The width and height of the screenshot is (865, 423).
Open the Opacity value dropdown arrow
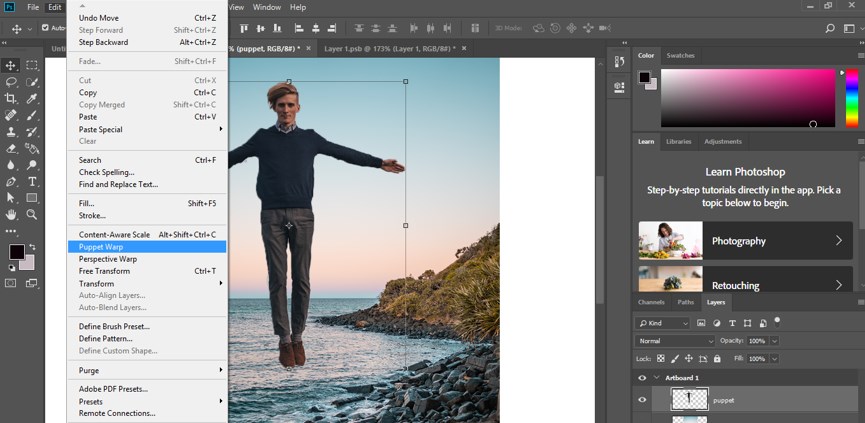tap(774, 341)
